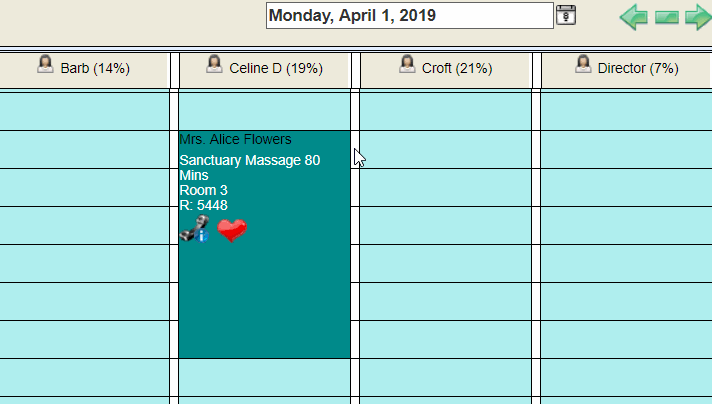Click Director's staff avatar icon

[x=583, y=64]
